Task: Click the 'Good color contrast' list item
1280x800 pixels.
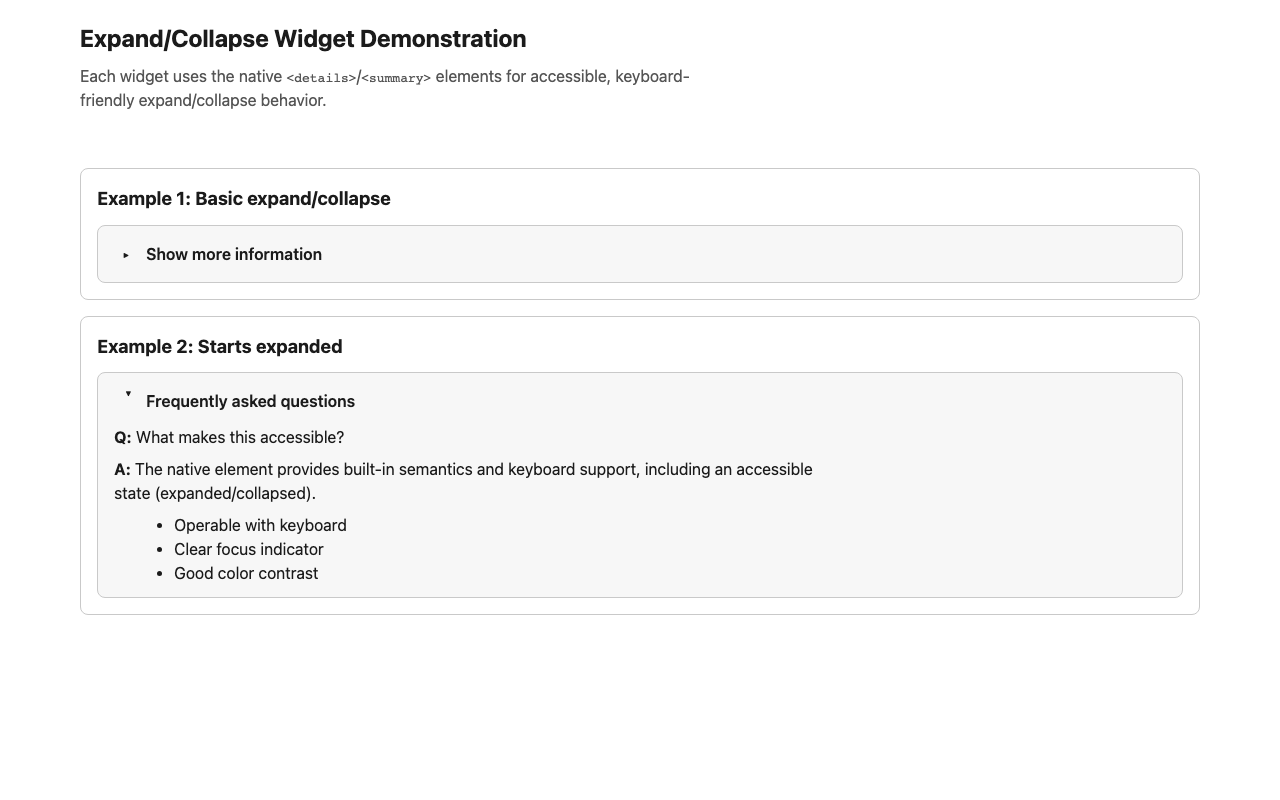Action: click(246, 573)
